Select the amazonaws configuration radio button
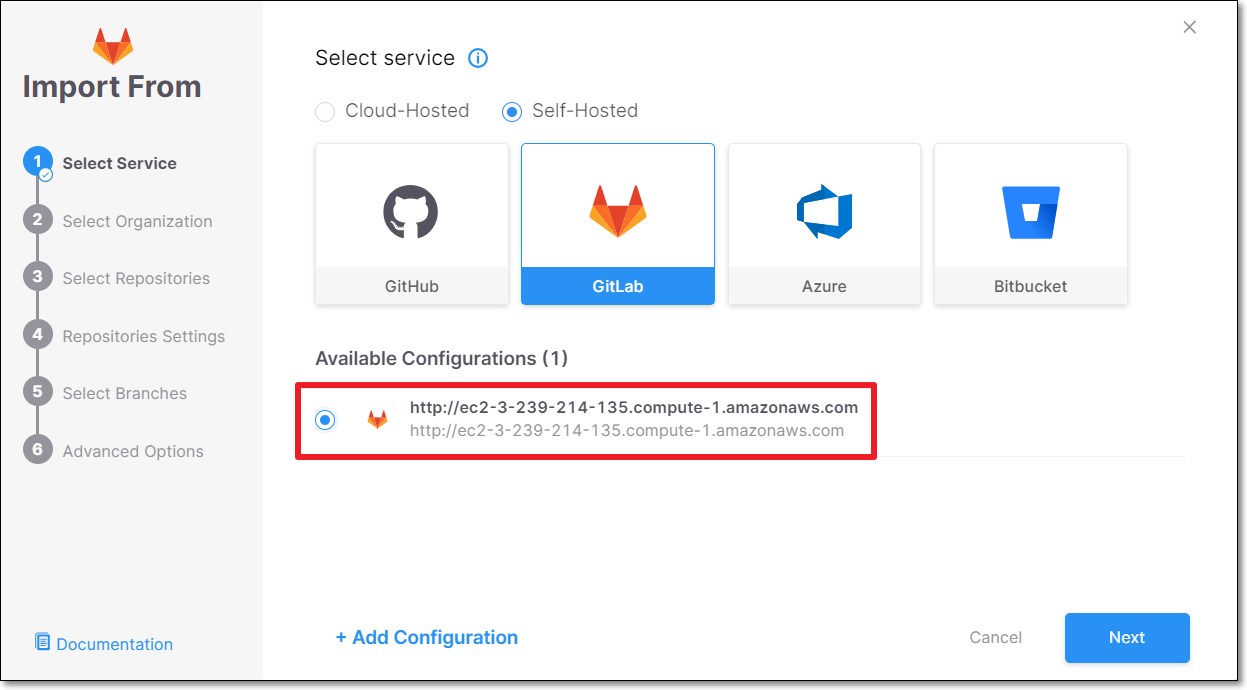The width and height of the screenshot is (1247, 690). pos(325,420)
